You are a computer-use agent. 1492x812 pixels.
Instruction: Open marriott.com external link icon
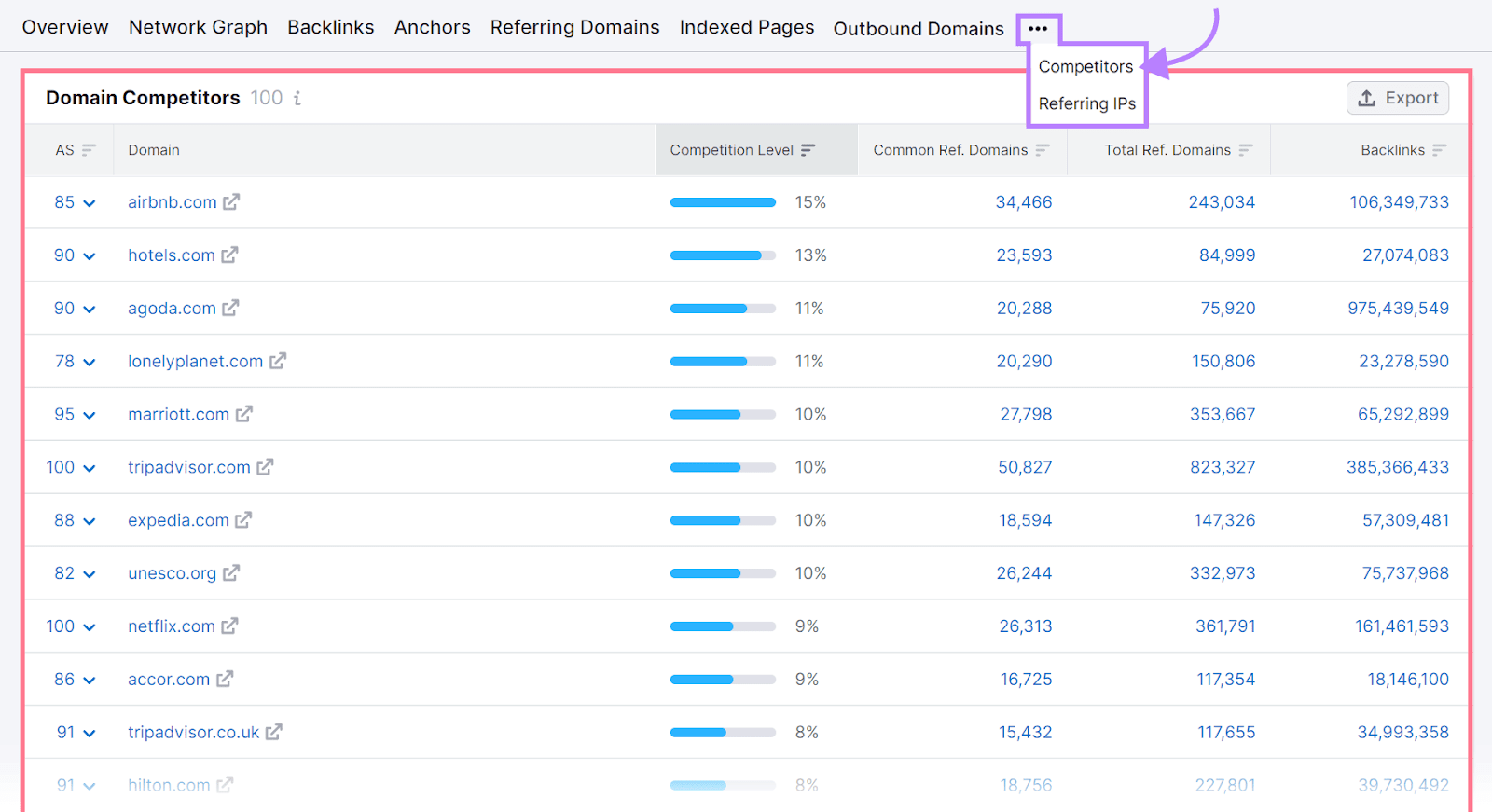point(243,414)
